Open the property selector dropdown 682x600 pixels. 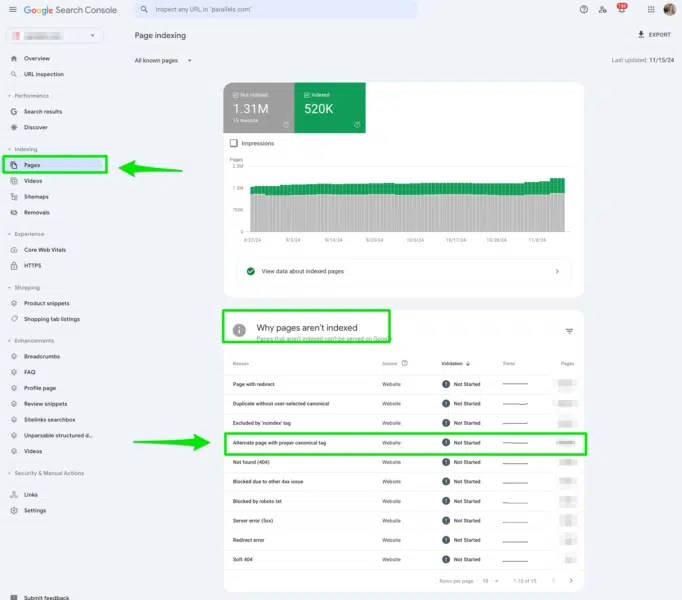[55, 36]
